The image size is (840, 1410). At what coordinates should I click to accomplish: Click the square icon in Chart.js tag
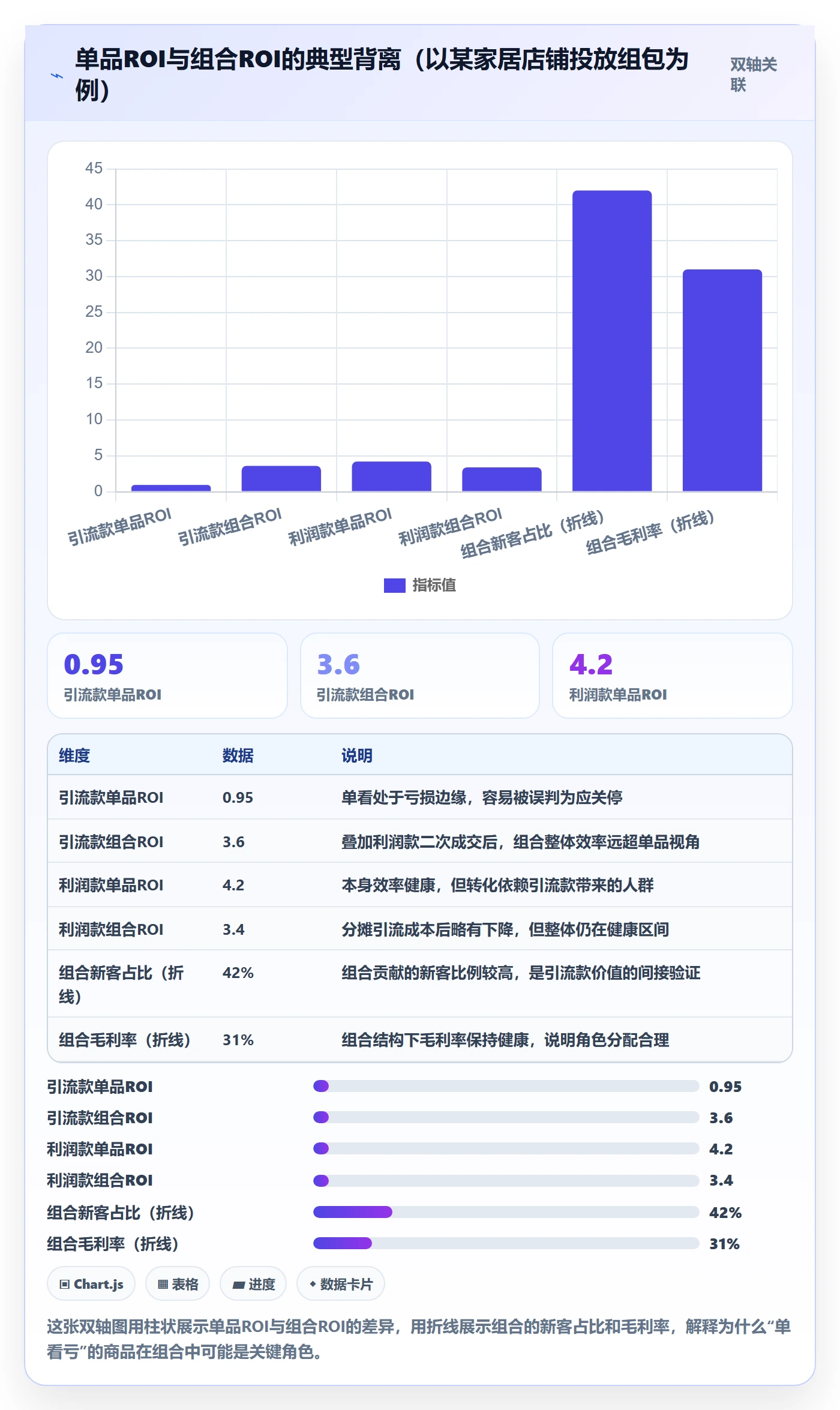(65, 1285)
